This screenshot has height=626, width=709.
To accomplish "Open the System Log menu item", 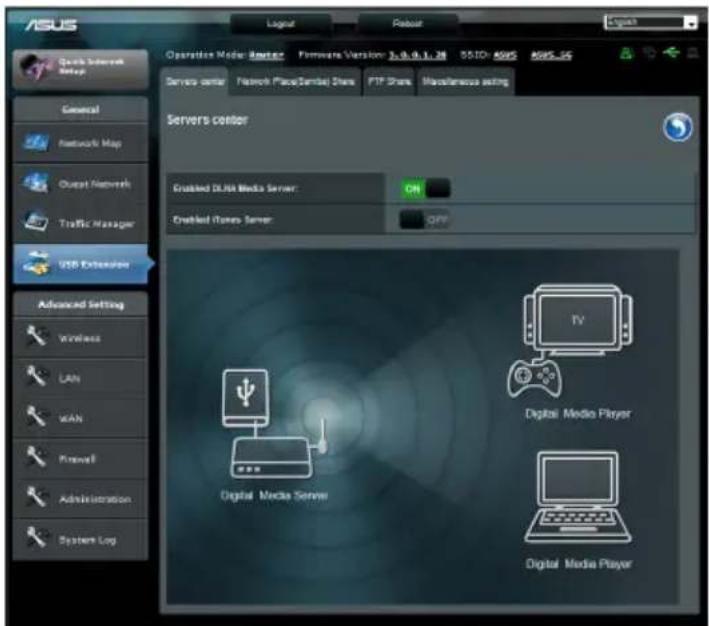I will point(80,540).
